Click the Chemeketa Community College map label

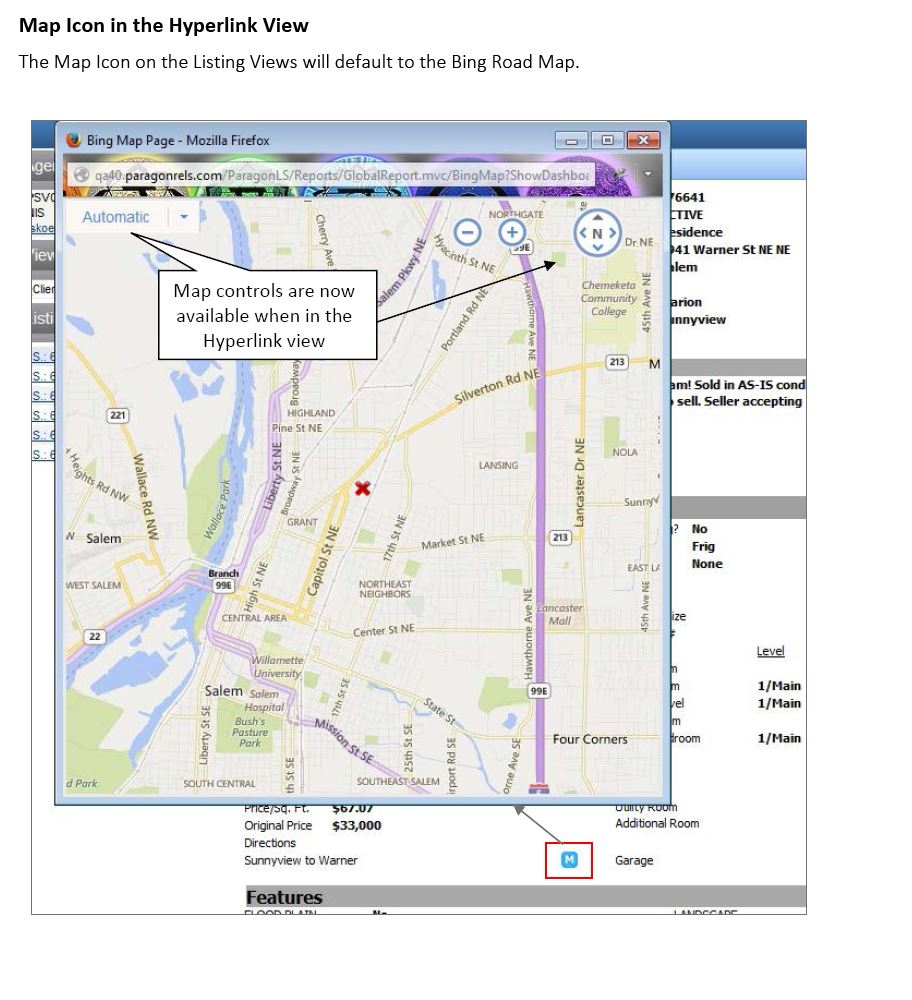point(608,298)
